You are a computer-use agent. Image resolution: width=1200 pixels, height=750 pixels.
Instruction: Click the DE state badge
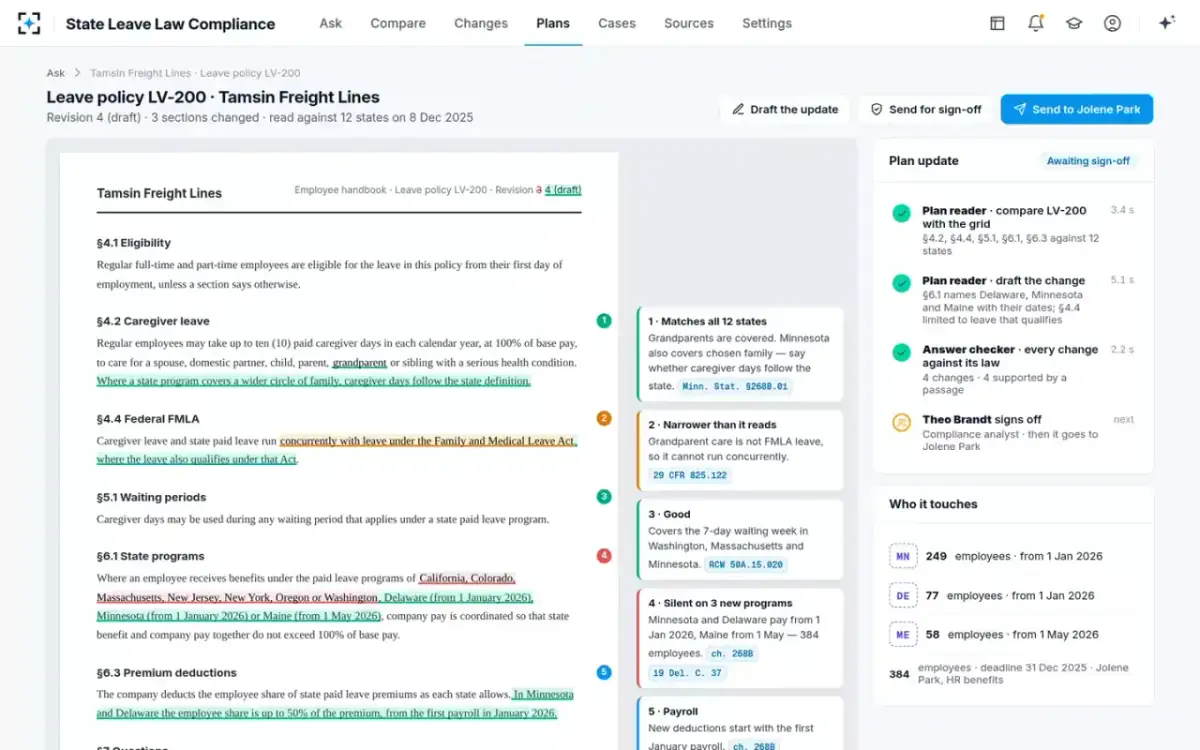[x=903, y=595]
